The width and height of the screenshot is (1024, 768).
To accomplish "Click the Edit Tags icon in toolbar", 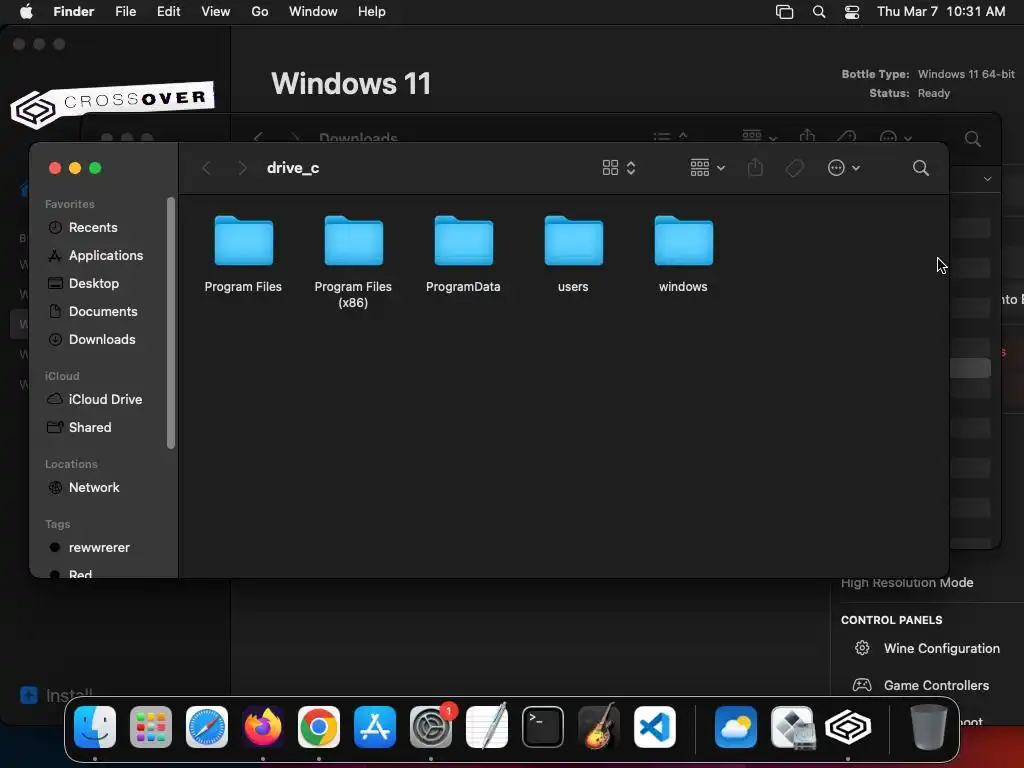I will click(794, 168).
